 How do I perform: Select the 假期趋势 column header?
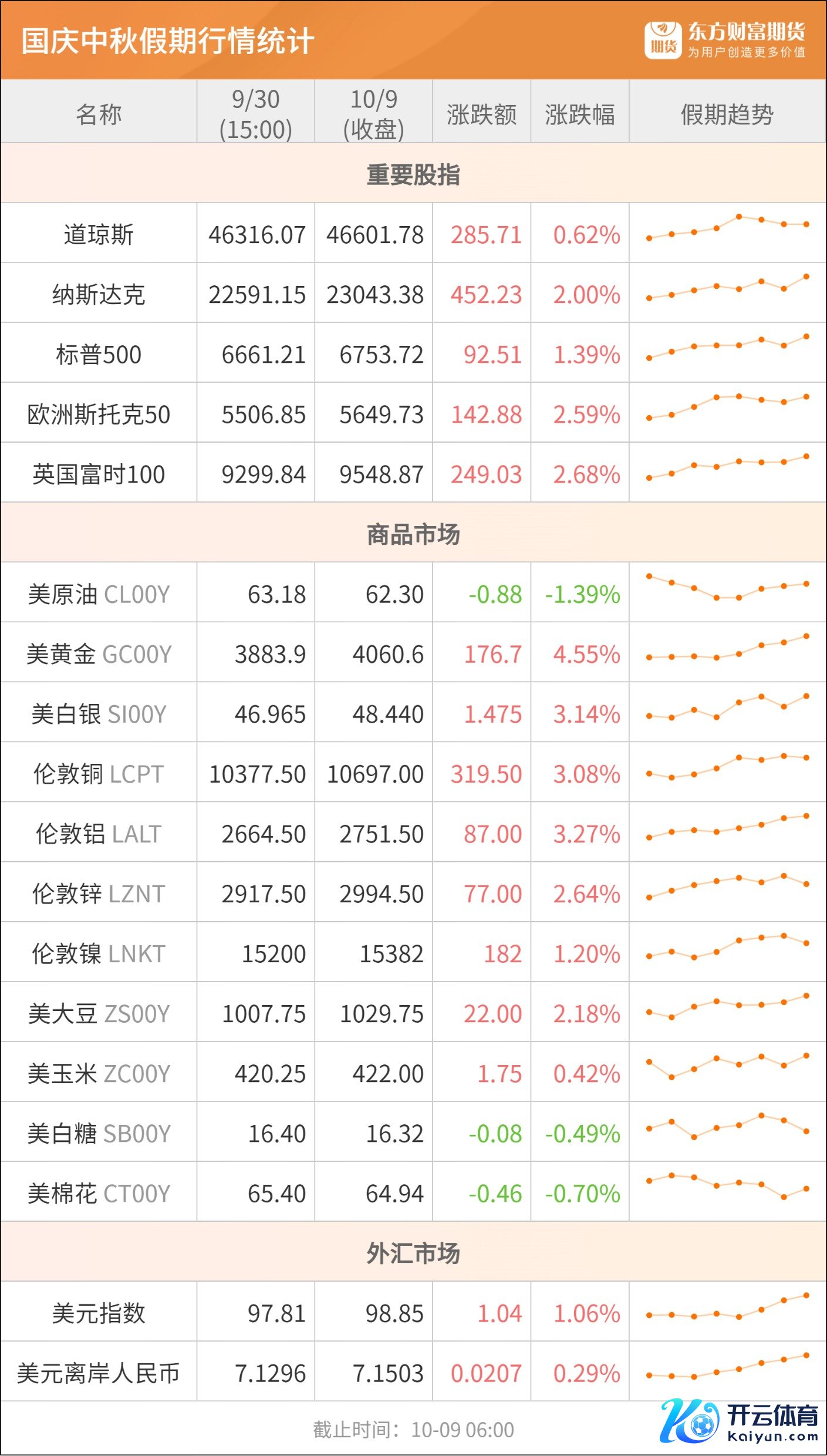[x=727, y=114]
